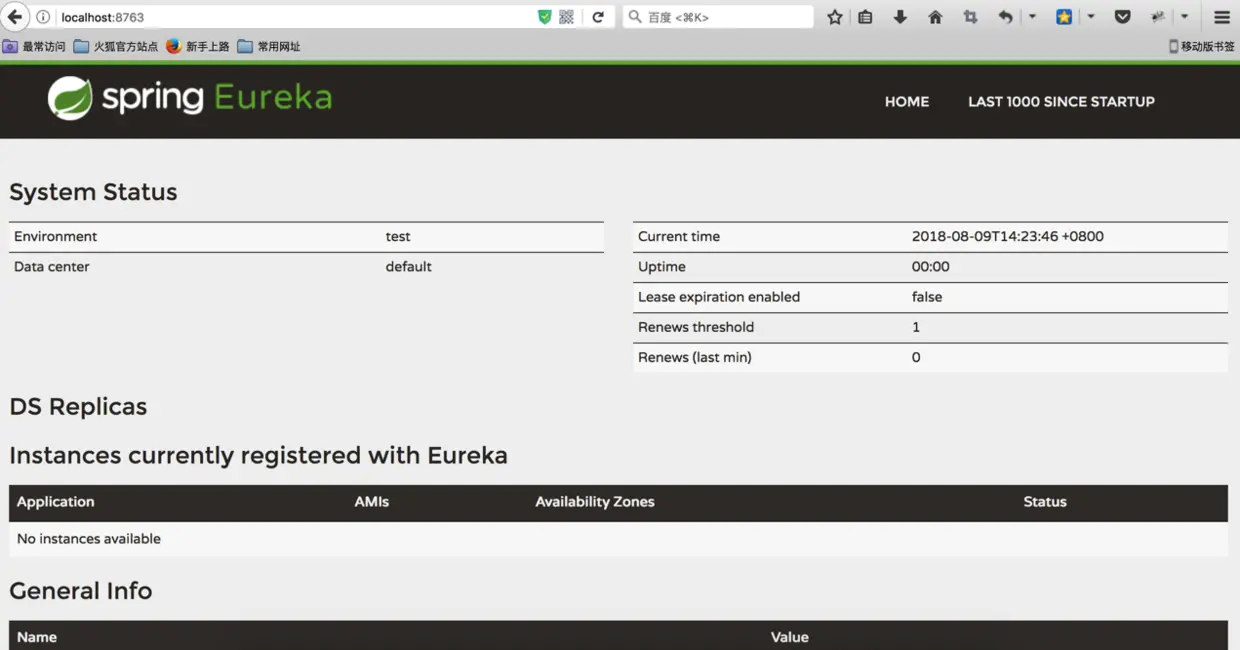Select the 'default' data center value
The height and width of the screenshot is (650, 1240).
coord(409,267)
